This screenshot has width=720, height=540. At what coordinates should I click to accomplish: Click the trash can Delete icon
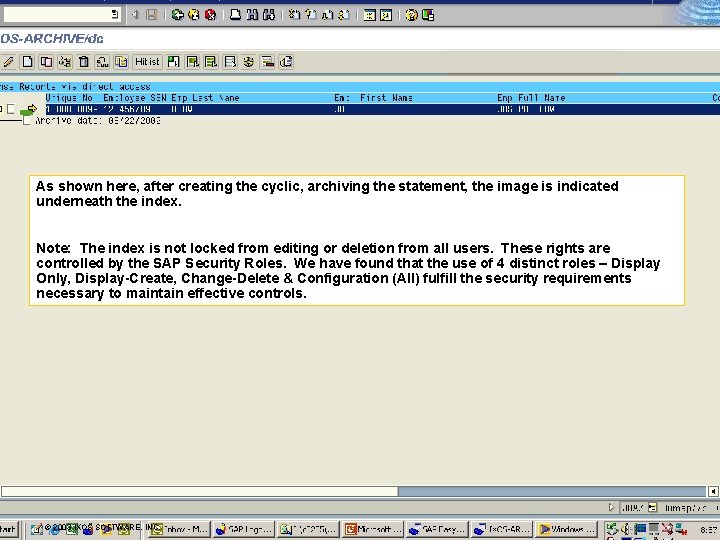(84, 62)
